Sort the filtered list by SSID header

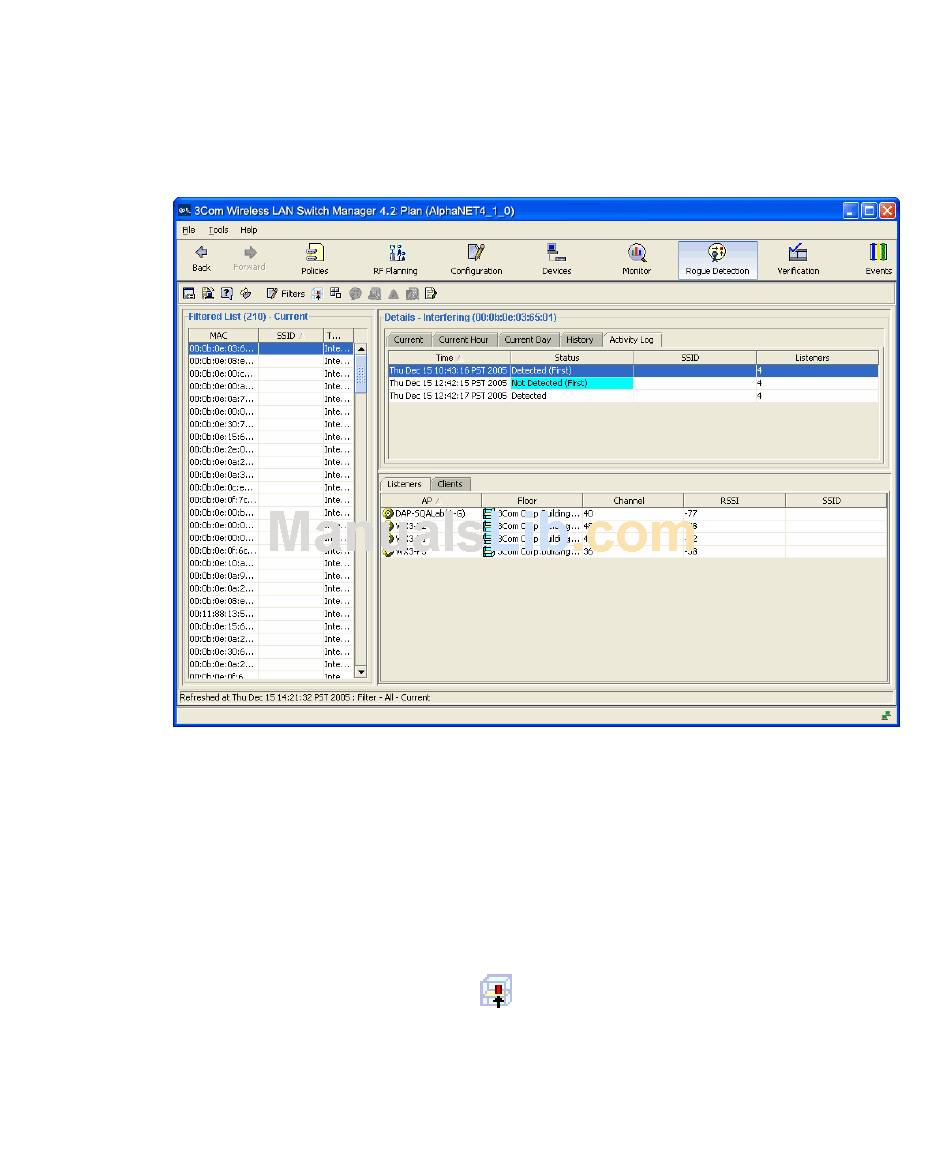tap(290, 336)
